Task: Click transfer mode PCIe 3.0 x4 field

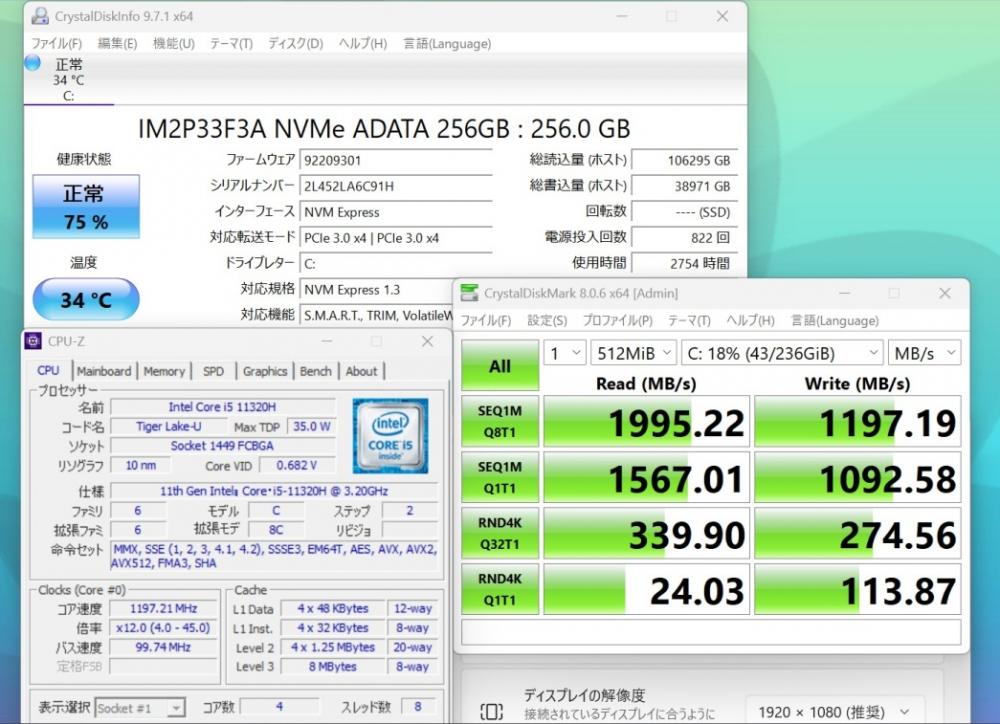Action: tap(395, 237)
